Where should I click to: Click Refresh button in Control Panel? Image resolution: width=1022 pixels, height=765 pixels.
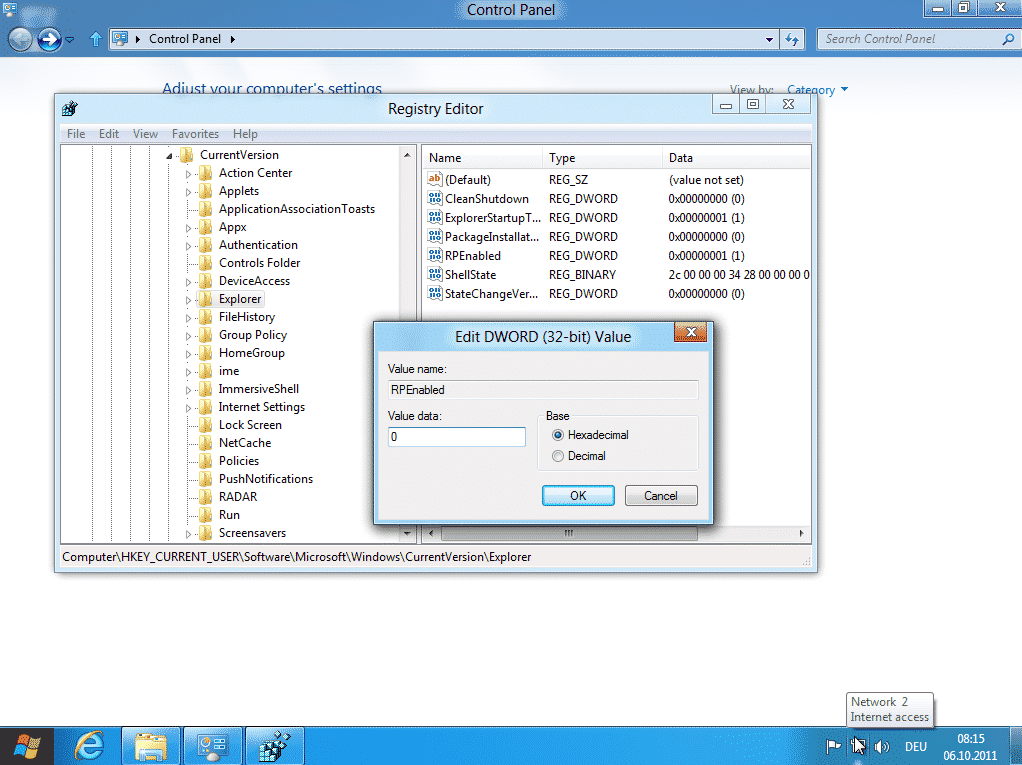792,39
